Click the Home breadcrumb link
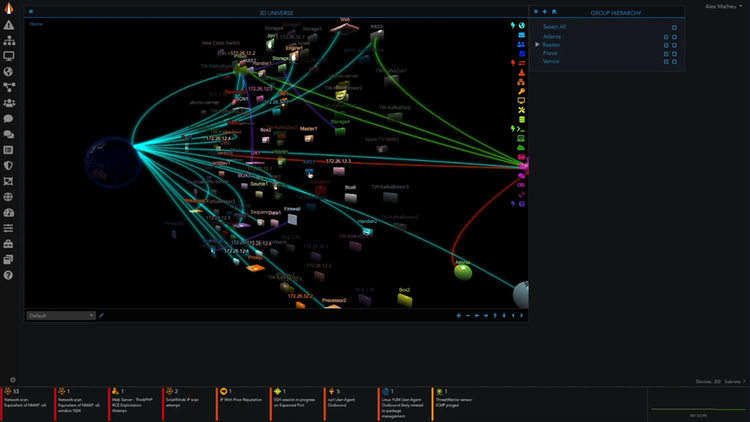The width and height of the screenshot is (750, 422). (x=36, y=23)
